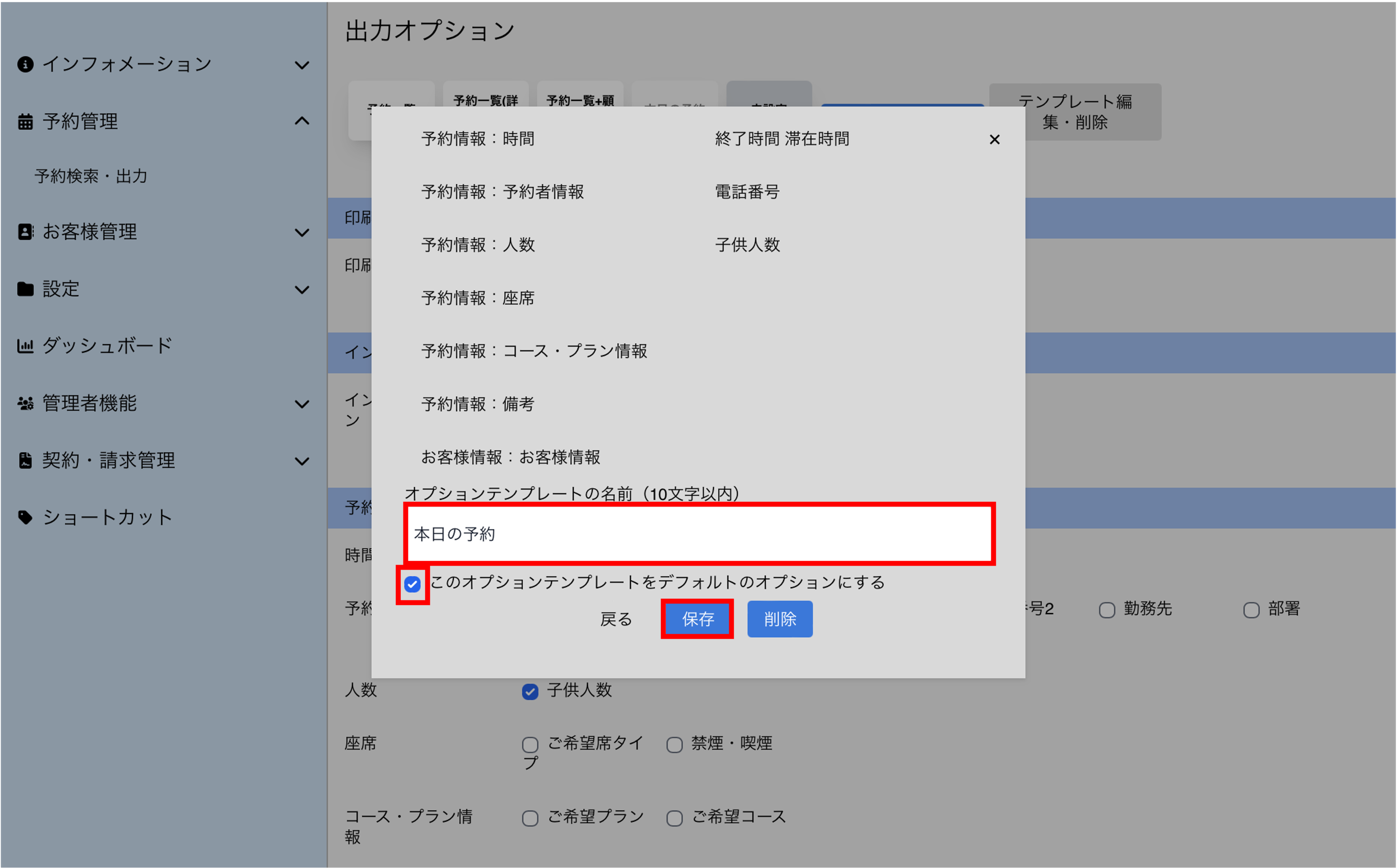The image size is (1397, 868).
Task: Collapse the 予約管理 menu chevron
Action: point(302,121)
